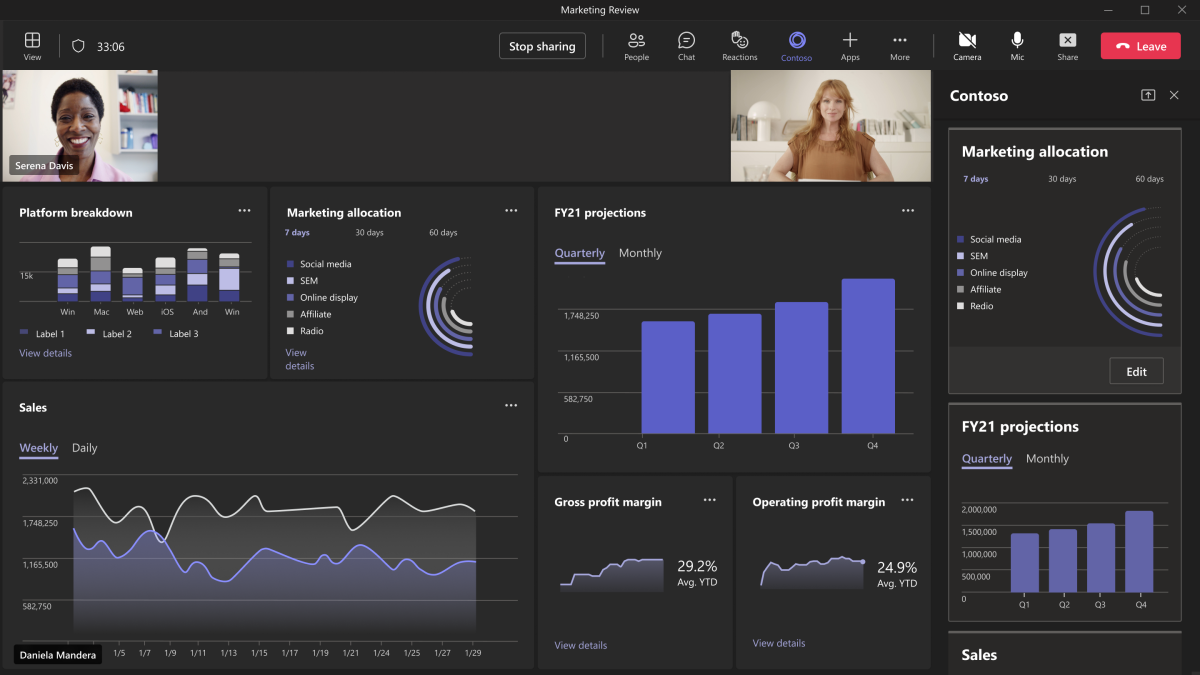Image resolution: width=1200 pixels, height=675 pixels.
Task: Click Online display legend swatch in side panel
Action: (x=961, y=272)
